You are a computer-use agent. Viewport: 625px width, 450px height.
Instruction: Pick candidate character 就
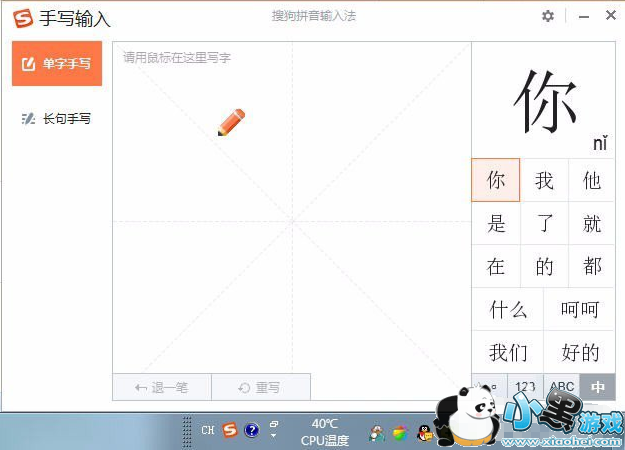point(592,223)
